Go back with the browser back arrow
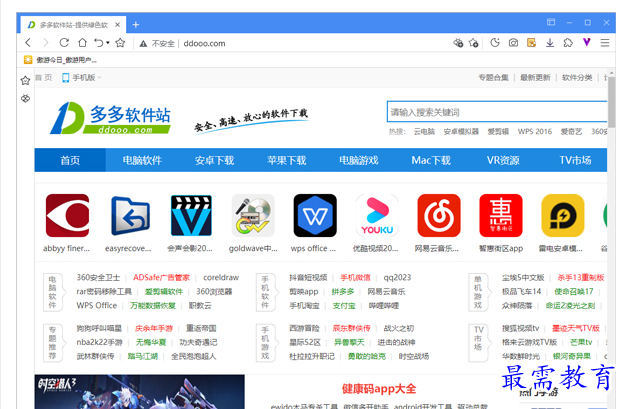This screenshot has height=409, width=623. 28,43
